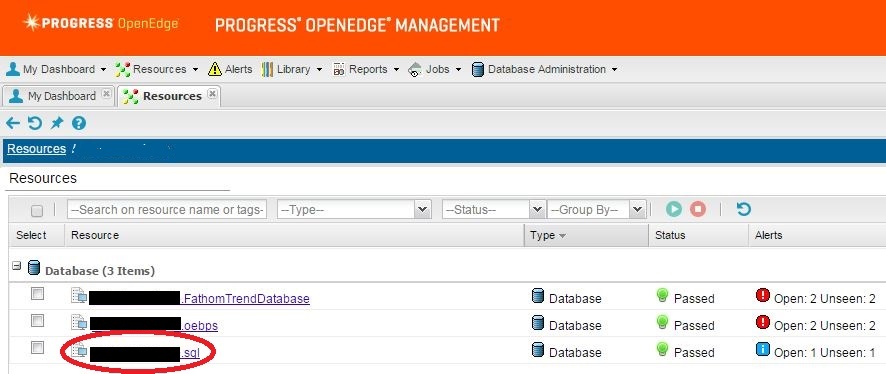
Task: Check the sql row checkbox
Action: pos(37,348)
